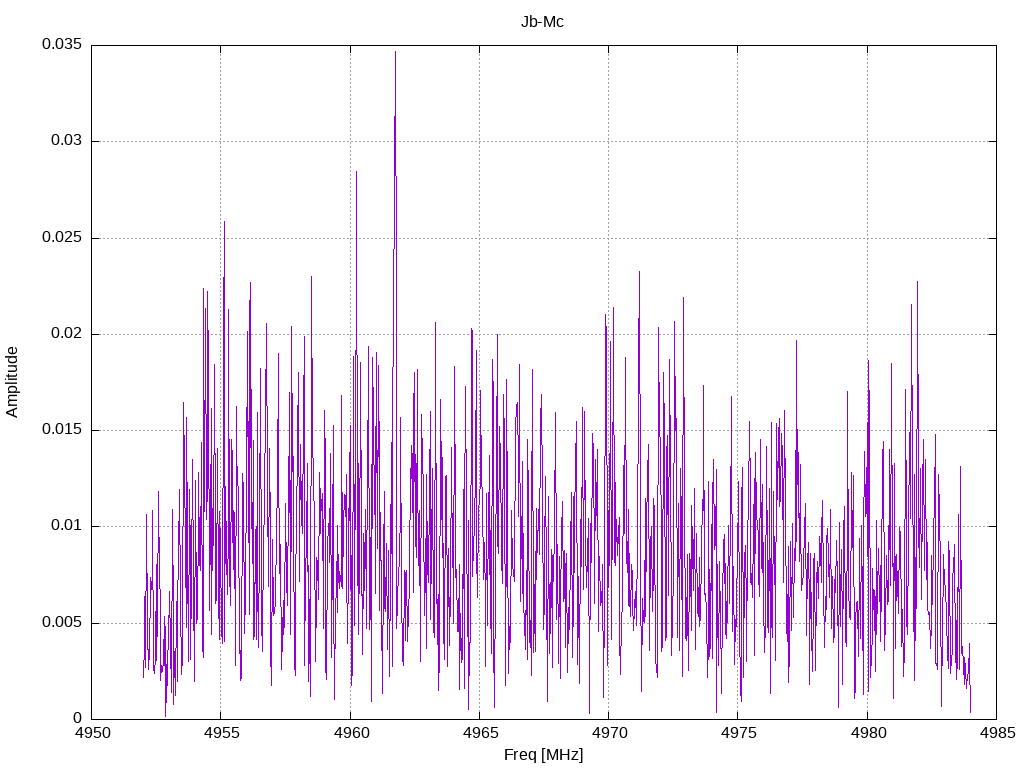This screenshot has height=768, width=1024.
Task: Click the x-axis tick label 4955
Action: pos(221,733)
